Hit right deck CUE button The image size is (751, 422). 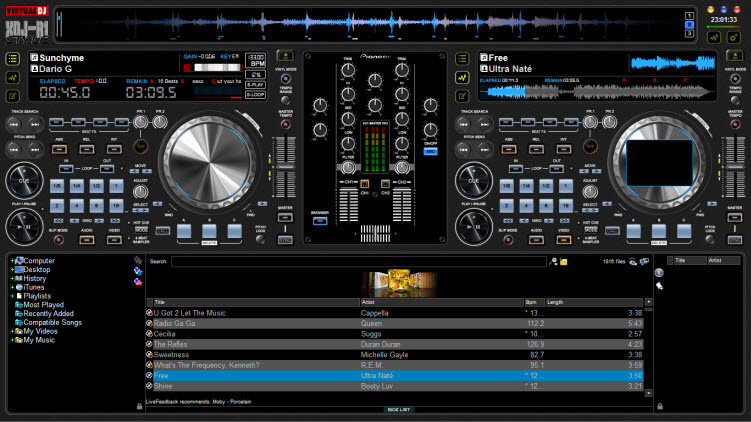pos(474,181)
